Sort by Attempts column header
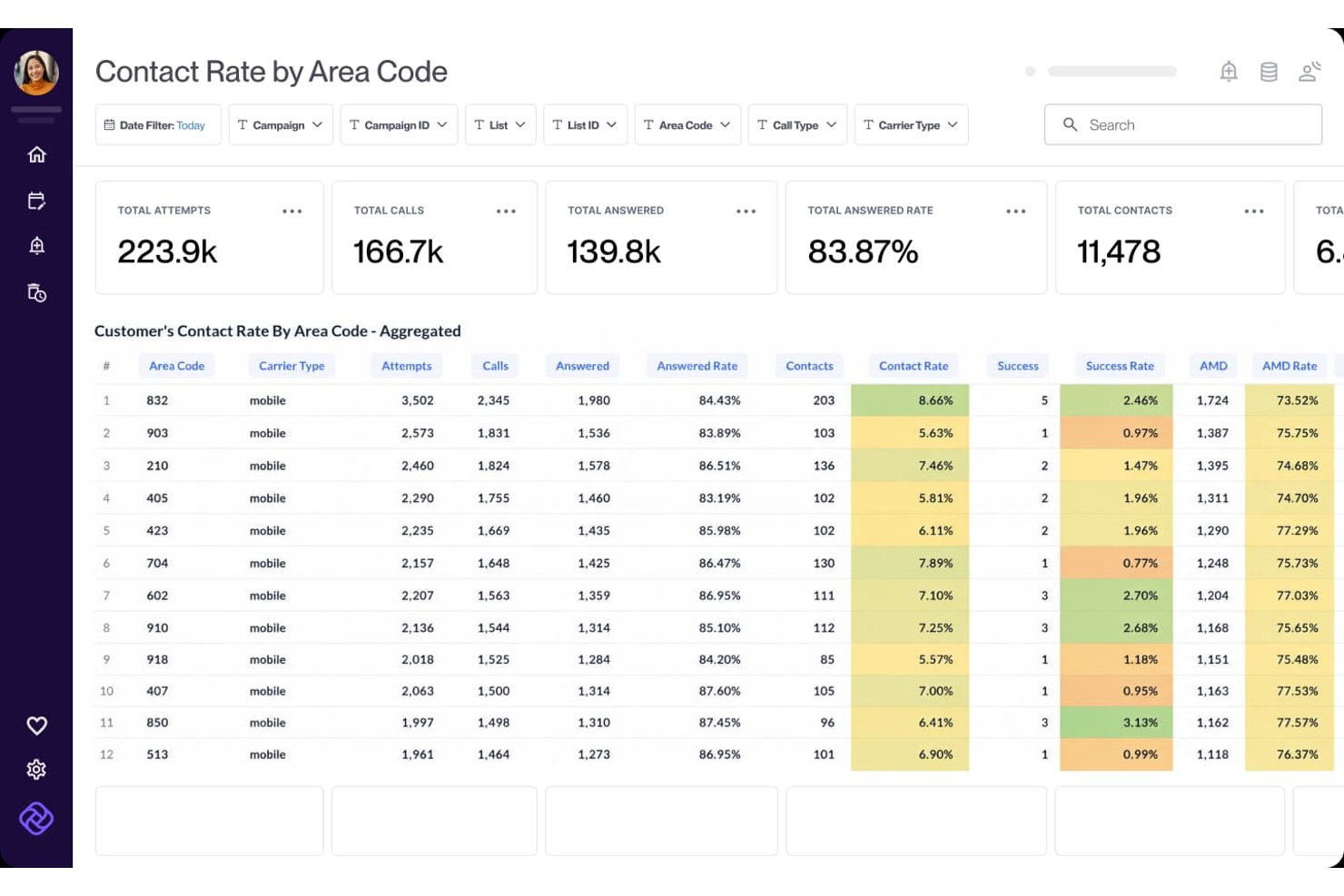Image resolution: width=1344 pixels, height=896 pixels. click(407, 366)
